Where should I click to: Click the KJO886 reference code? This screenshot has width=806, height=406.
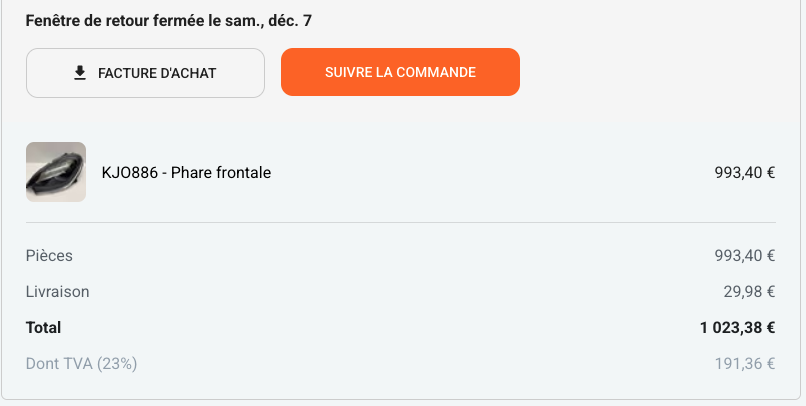pyautogui.click(x=130, y=173)
